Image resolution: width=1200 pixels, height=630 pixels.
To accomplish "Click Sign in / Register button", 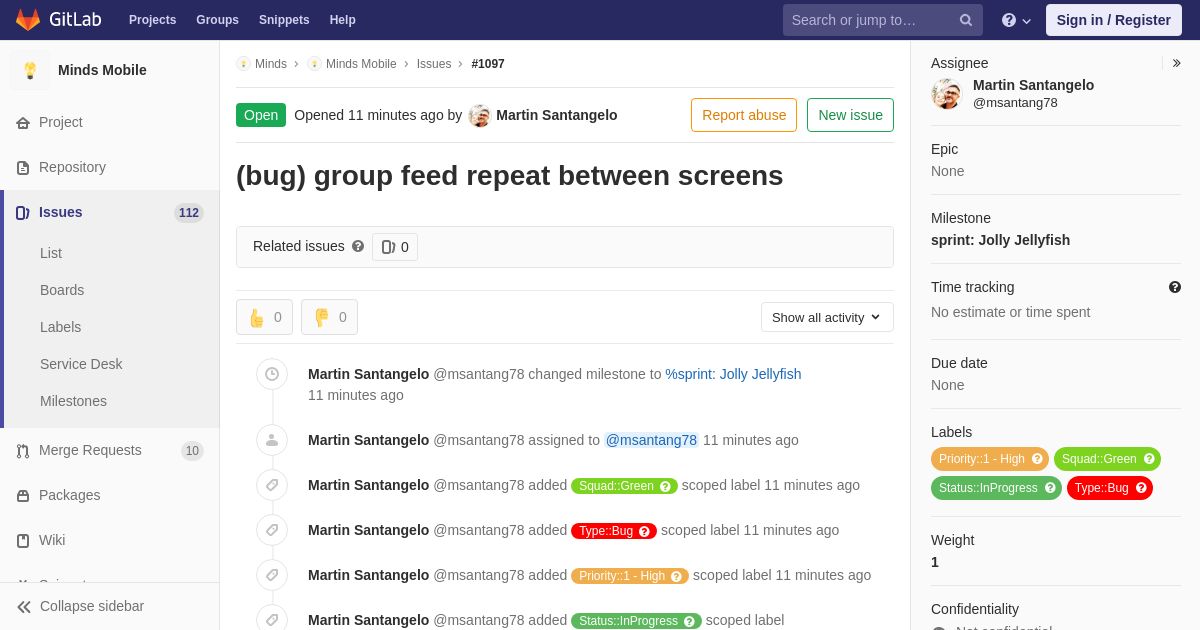I will click(x=1113, y=20).
